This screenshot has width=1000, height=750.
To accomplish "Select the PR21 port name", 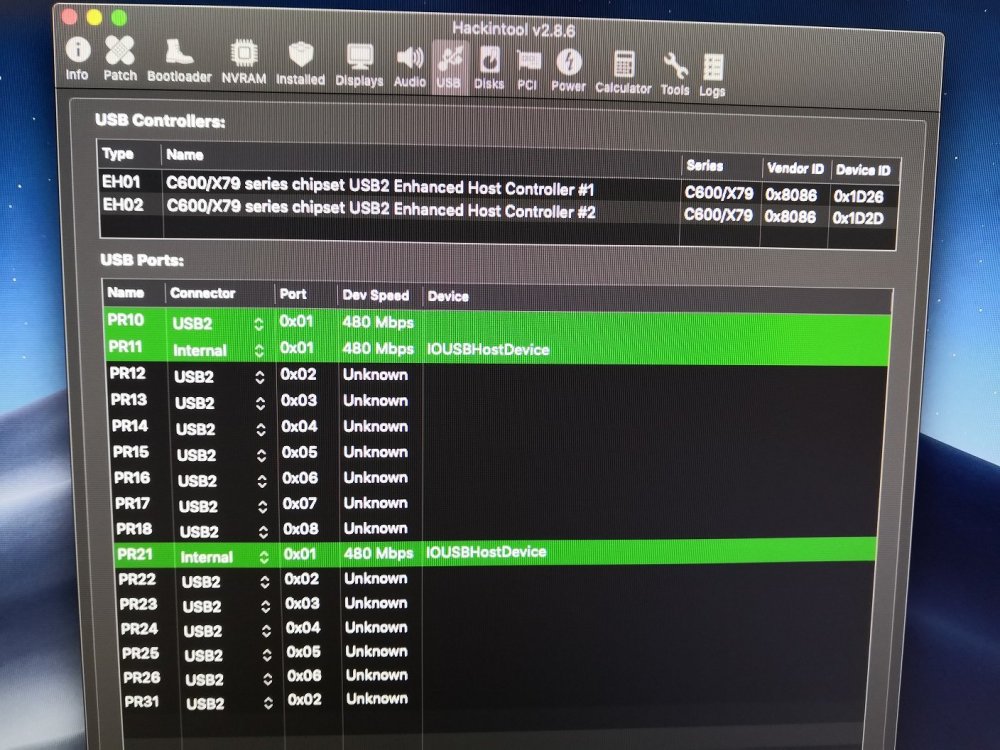I will click(x=135, y=554).
